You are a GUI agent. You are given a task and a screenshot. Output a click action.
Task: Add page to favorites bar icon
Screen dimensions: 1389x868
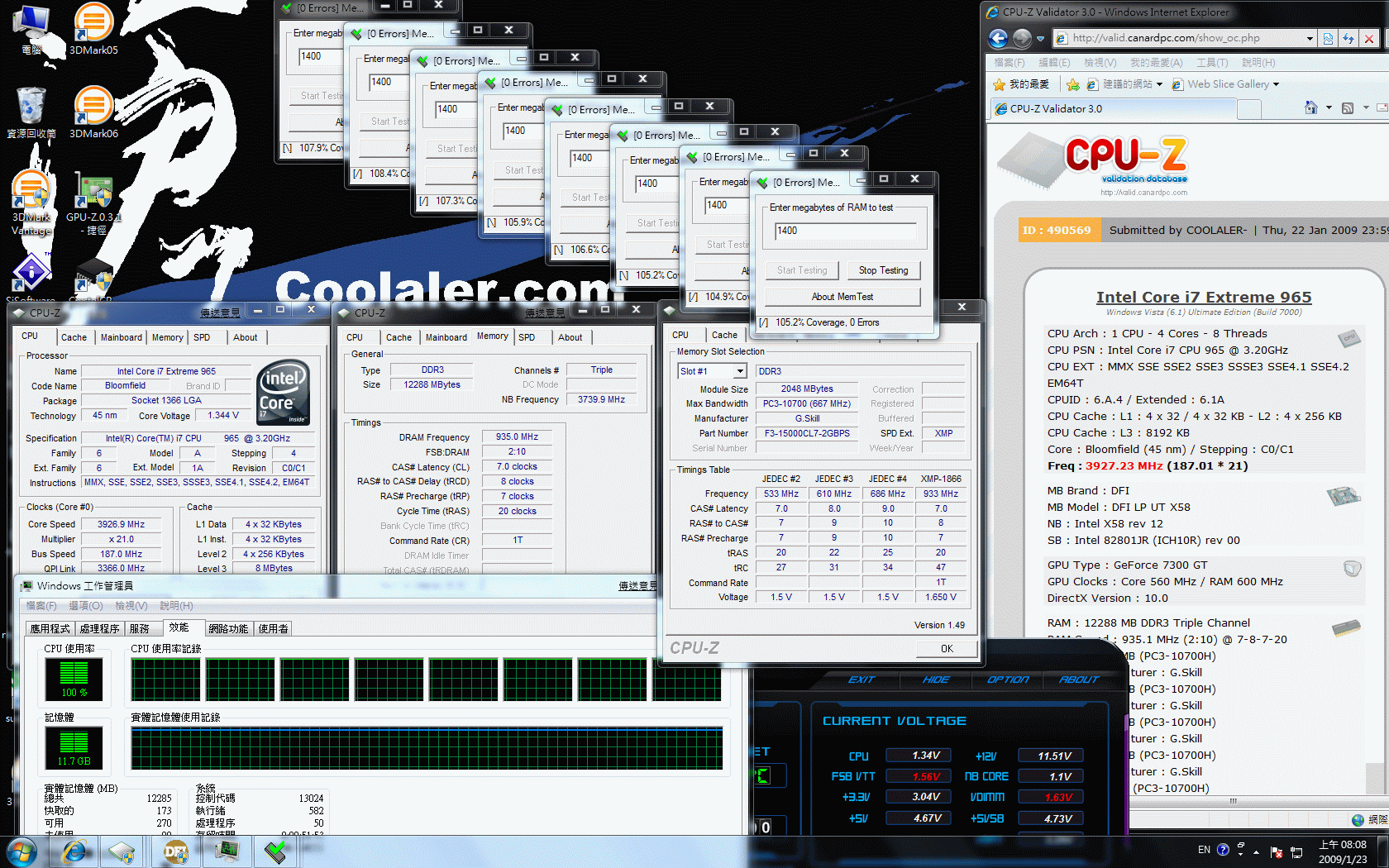pyautogui.click(x=1073, y=84)
